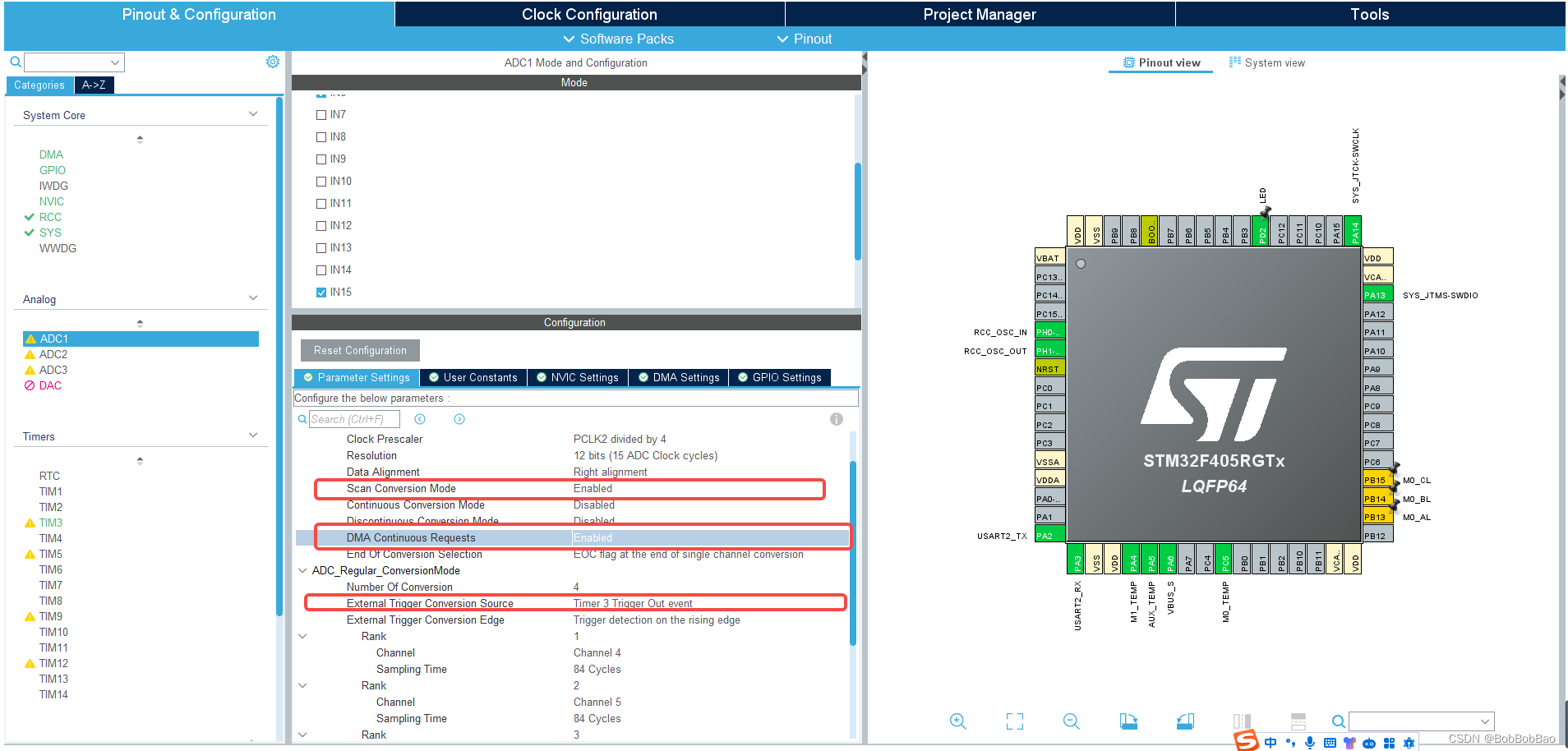Zoom in on the pinout view
Image resolution: width=1568 pixels, height=751 pixels.
coord(957,721)
